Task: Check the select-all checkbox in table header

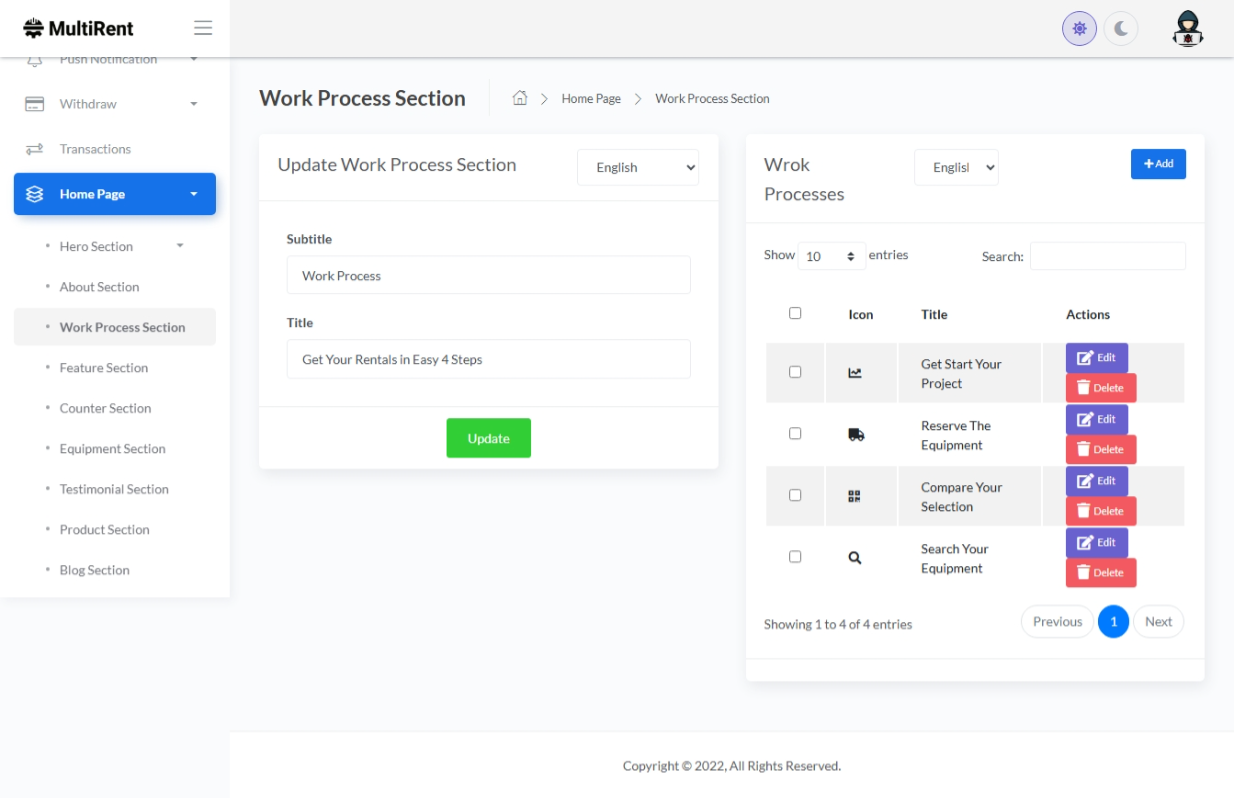Action: click(795, 313)
